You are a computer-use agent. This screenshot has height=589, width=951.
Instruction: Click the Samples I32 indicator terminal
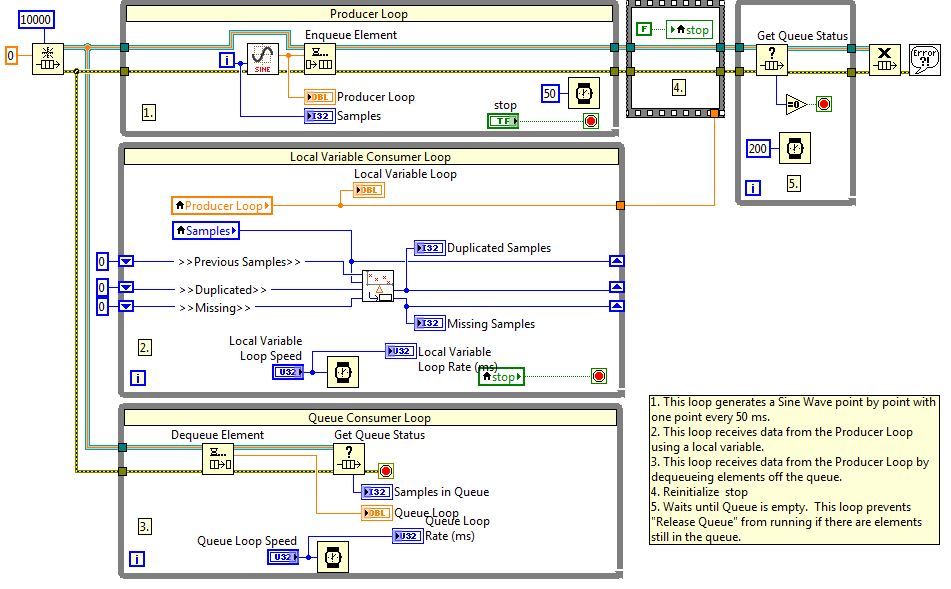(x=320, y=115)
